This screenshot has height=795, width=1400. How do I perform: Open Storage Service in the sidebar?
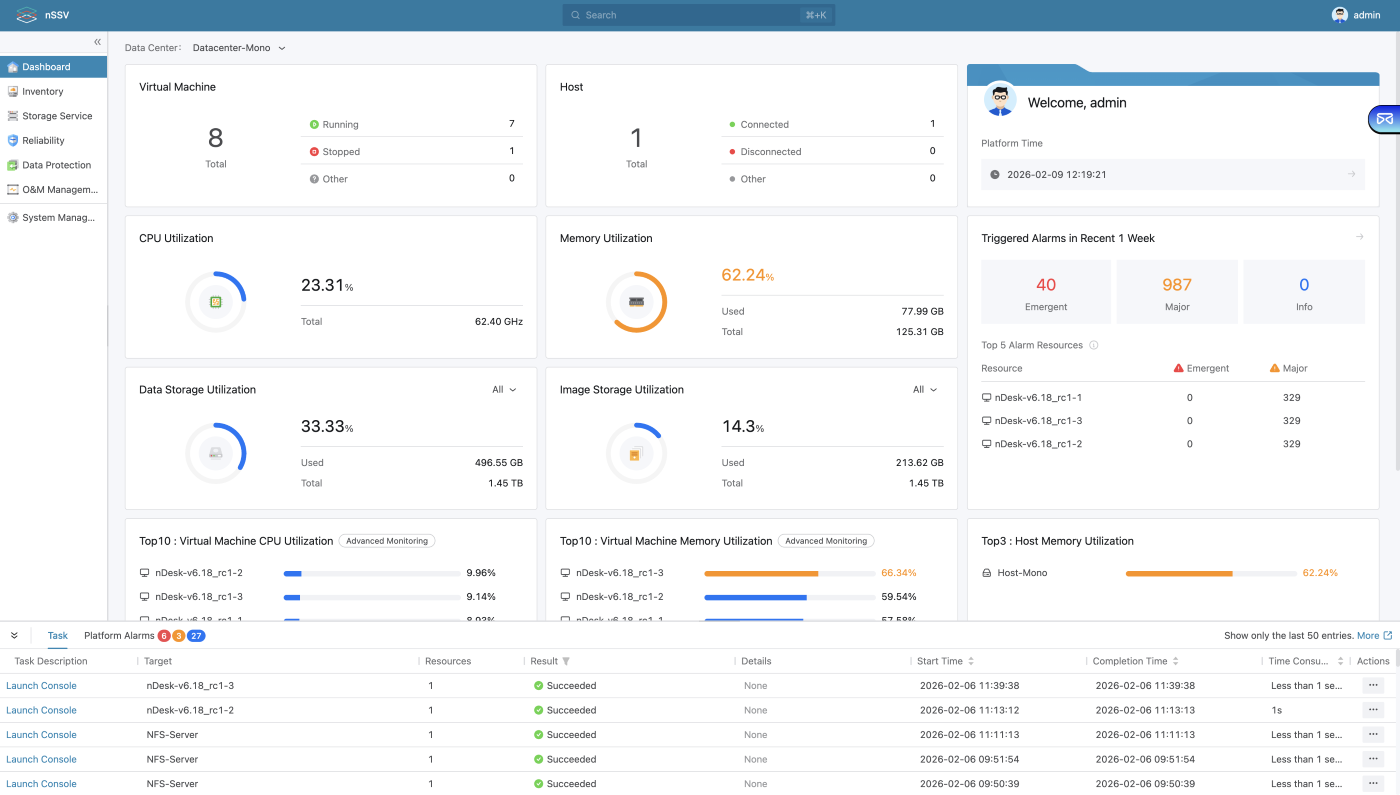pyautogui.click(x=57, y=116)
